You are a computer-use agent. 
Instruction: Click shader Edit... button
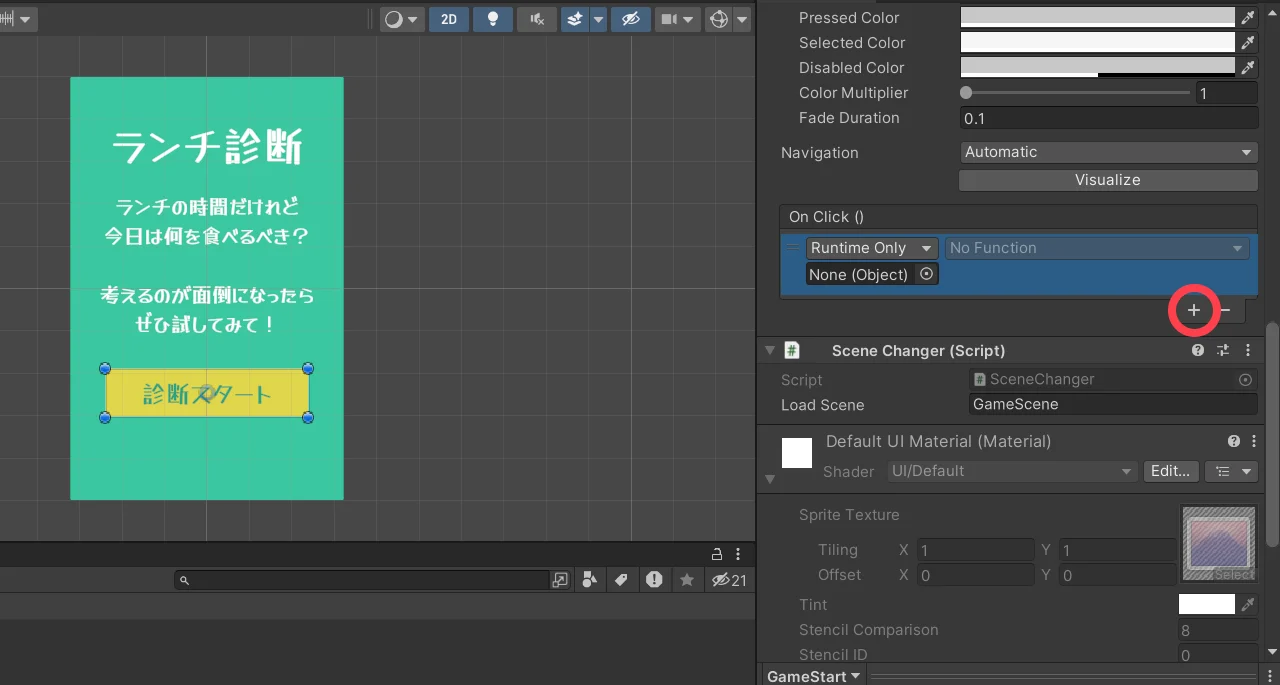click(1170, 471)
